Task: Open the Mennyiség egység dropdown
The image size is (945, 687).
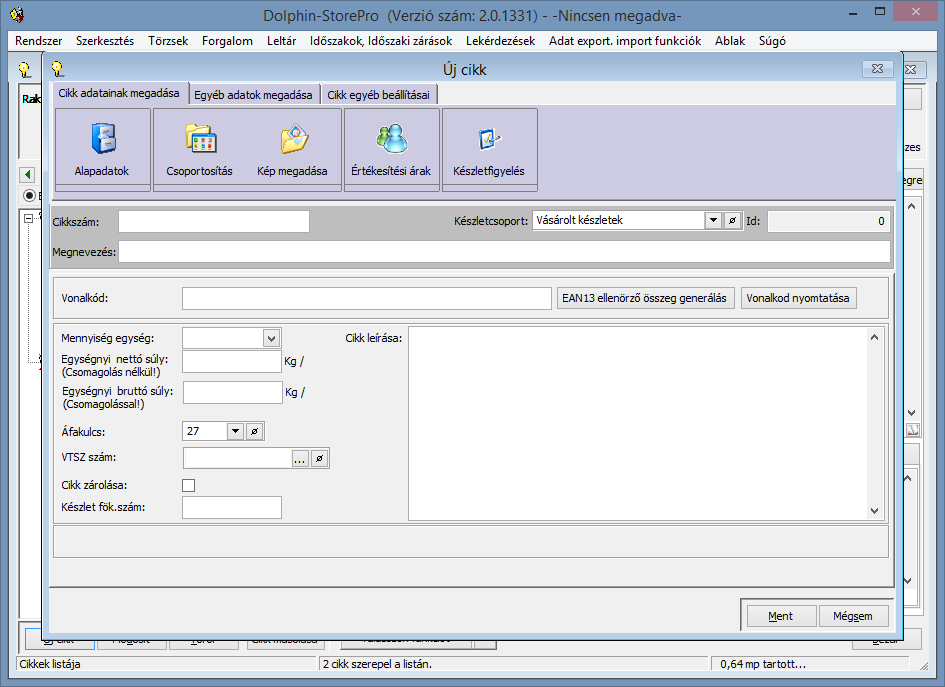Action: (x=271, y=339)
